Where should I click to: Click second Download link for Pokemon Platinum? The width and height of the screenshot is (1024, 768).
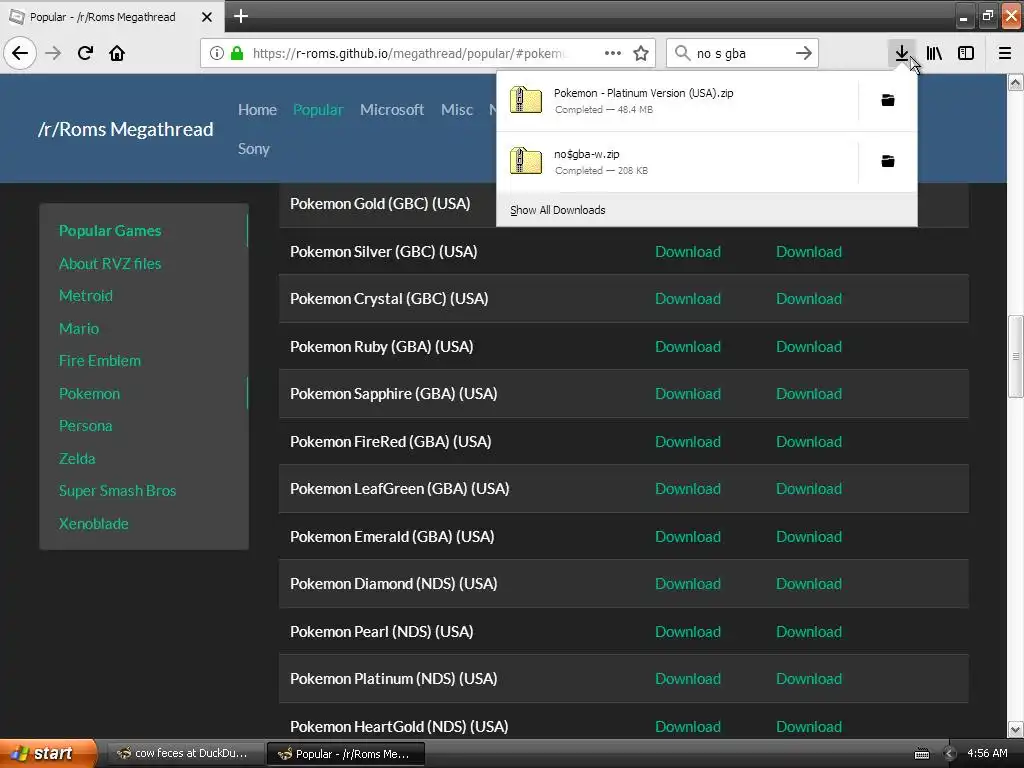coord(808,679)
